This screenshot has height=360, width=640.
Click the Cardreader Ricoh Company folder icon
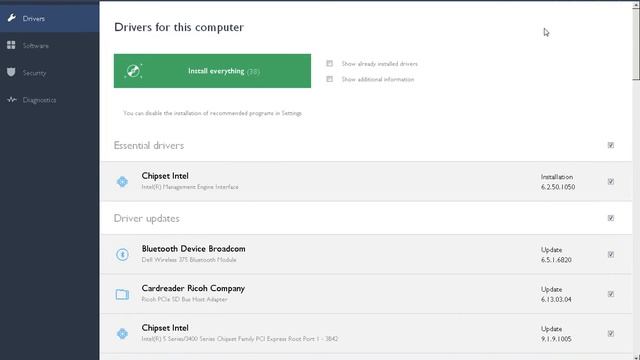click(x=122, y=294)
